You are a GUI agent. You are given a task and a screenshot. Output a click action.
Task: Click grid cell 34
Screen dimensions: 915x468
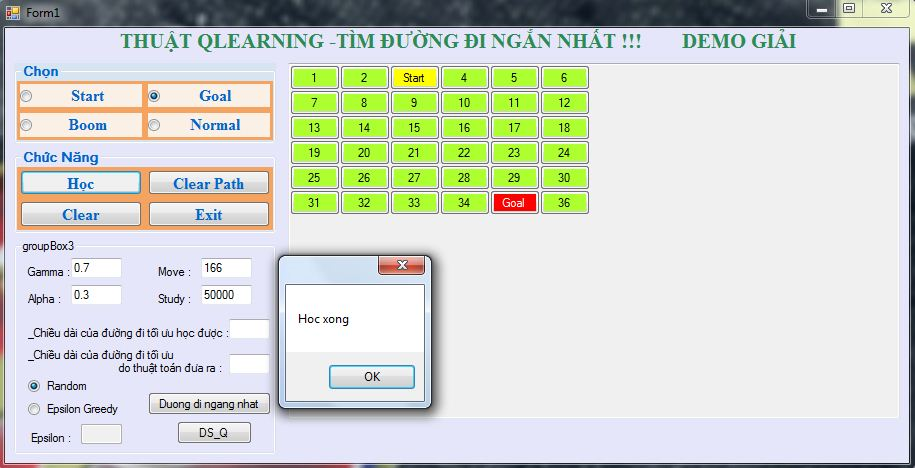click(465, 202)
